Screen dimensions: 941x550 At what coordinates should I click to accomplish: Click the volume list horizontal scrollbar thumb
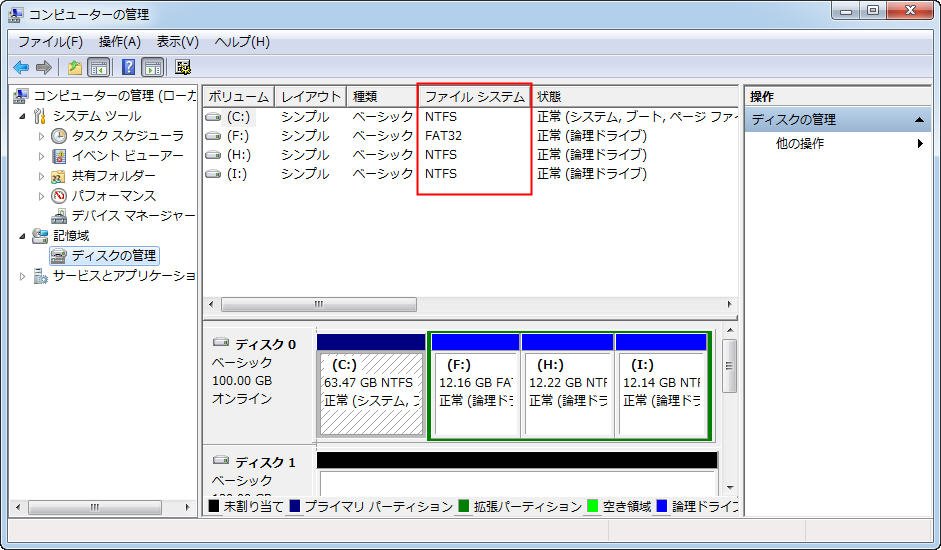point(319,304)
